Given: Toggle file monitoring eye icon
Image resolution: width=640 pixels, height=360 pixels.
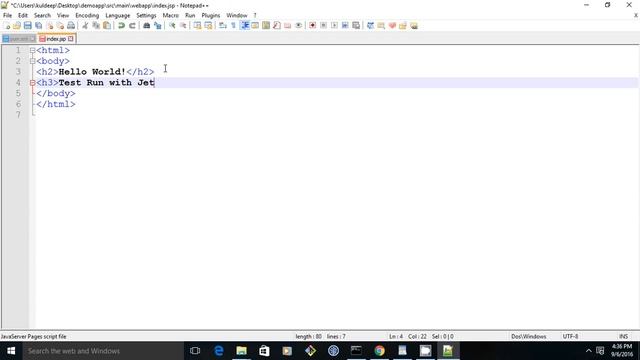Looking at the screenshot, I should (299, 26).
